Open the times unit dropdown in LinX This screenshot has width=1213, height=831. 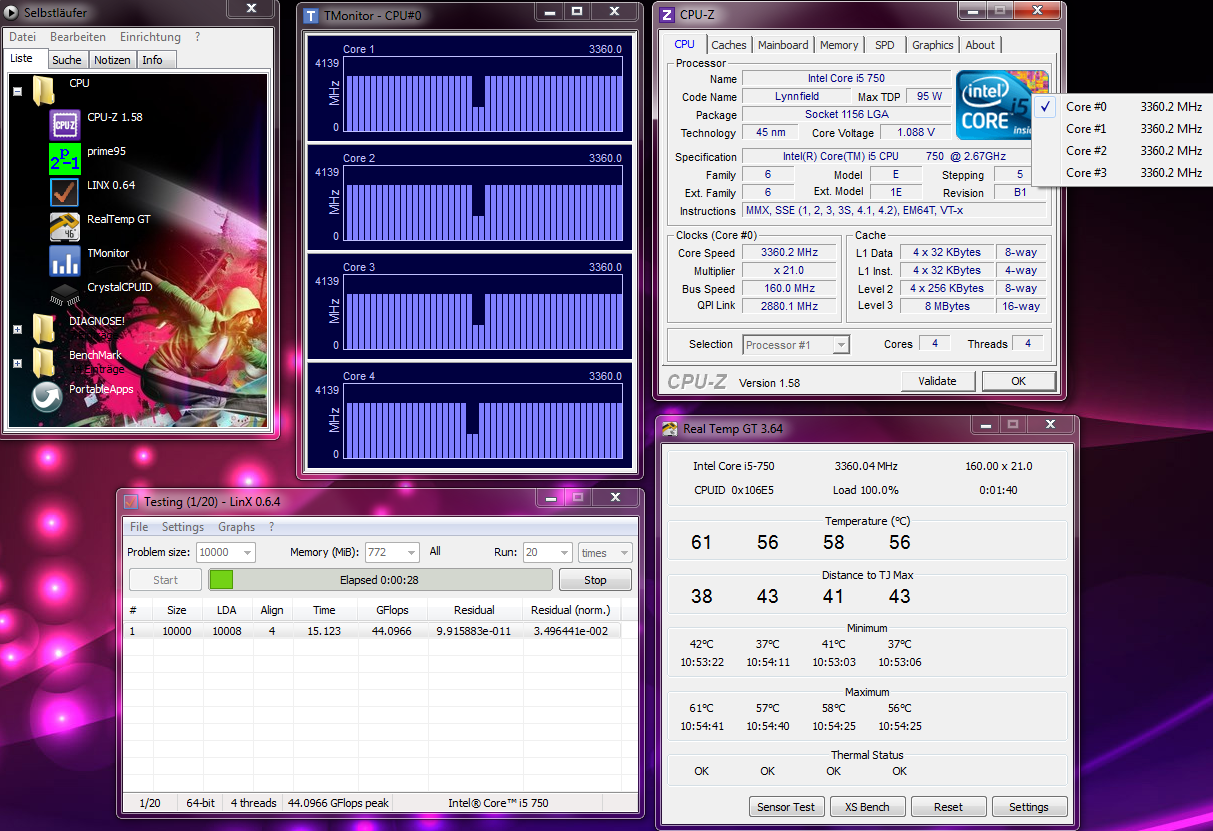pyautogui.click(x=605, y=552)
